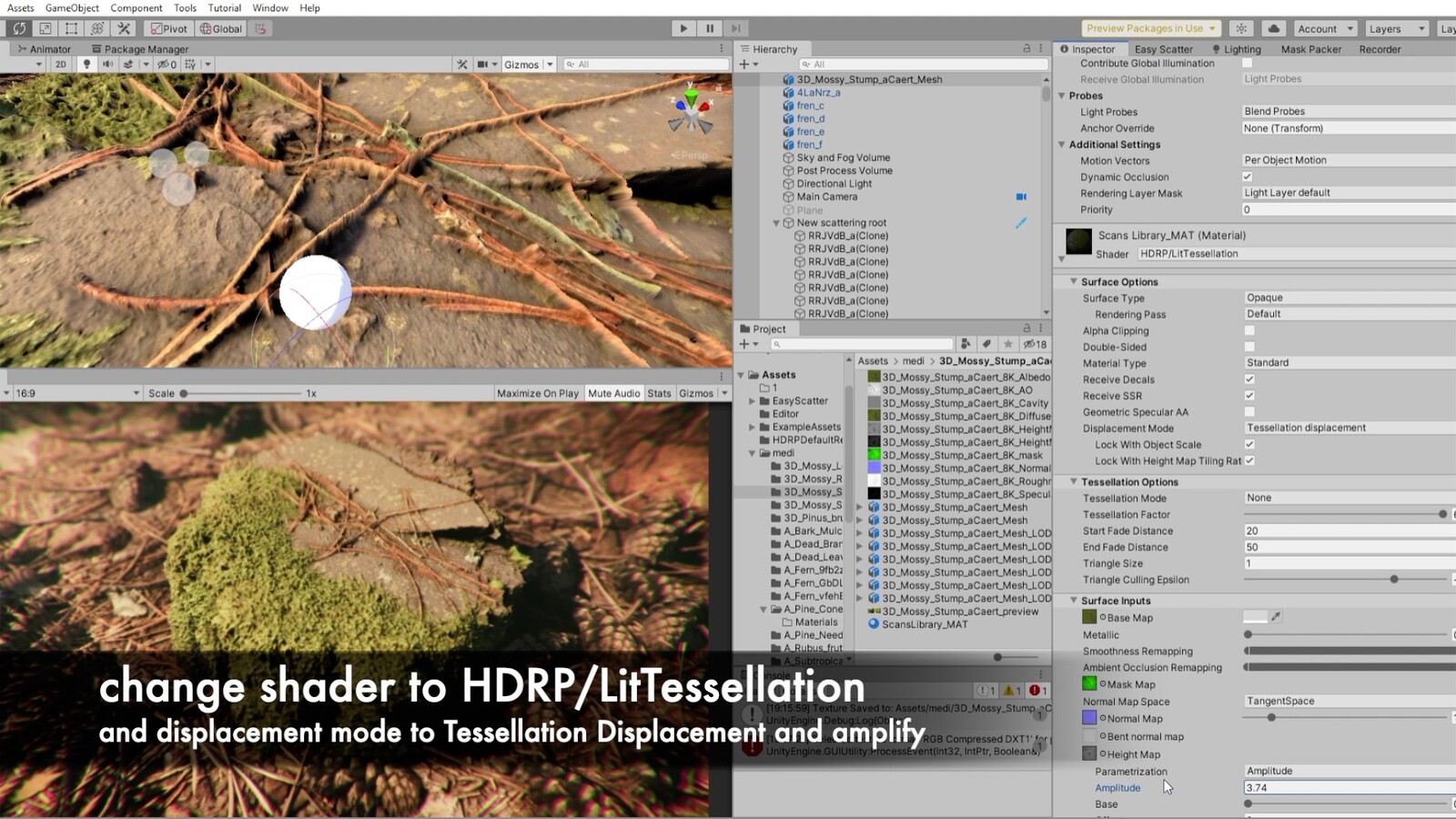The width and height of the screenshot is (1456, 819).
Task: Search by label icon in Project
Action: pos(986,344)
